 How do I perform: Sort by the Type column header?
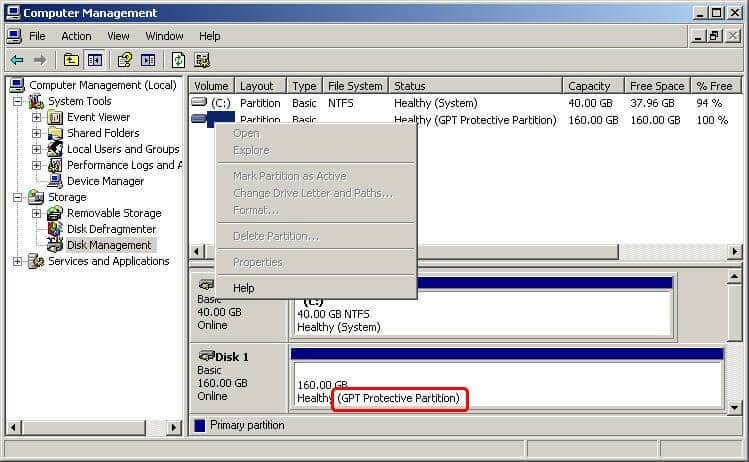click(x=304, y=86)
